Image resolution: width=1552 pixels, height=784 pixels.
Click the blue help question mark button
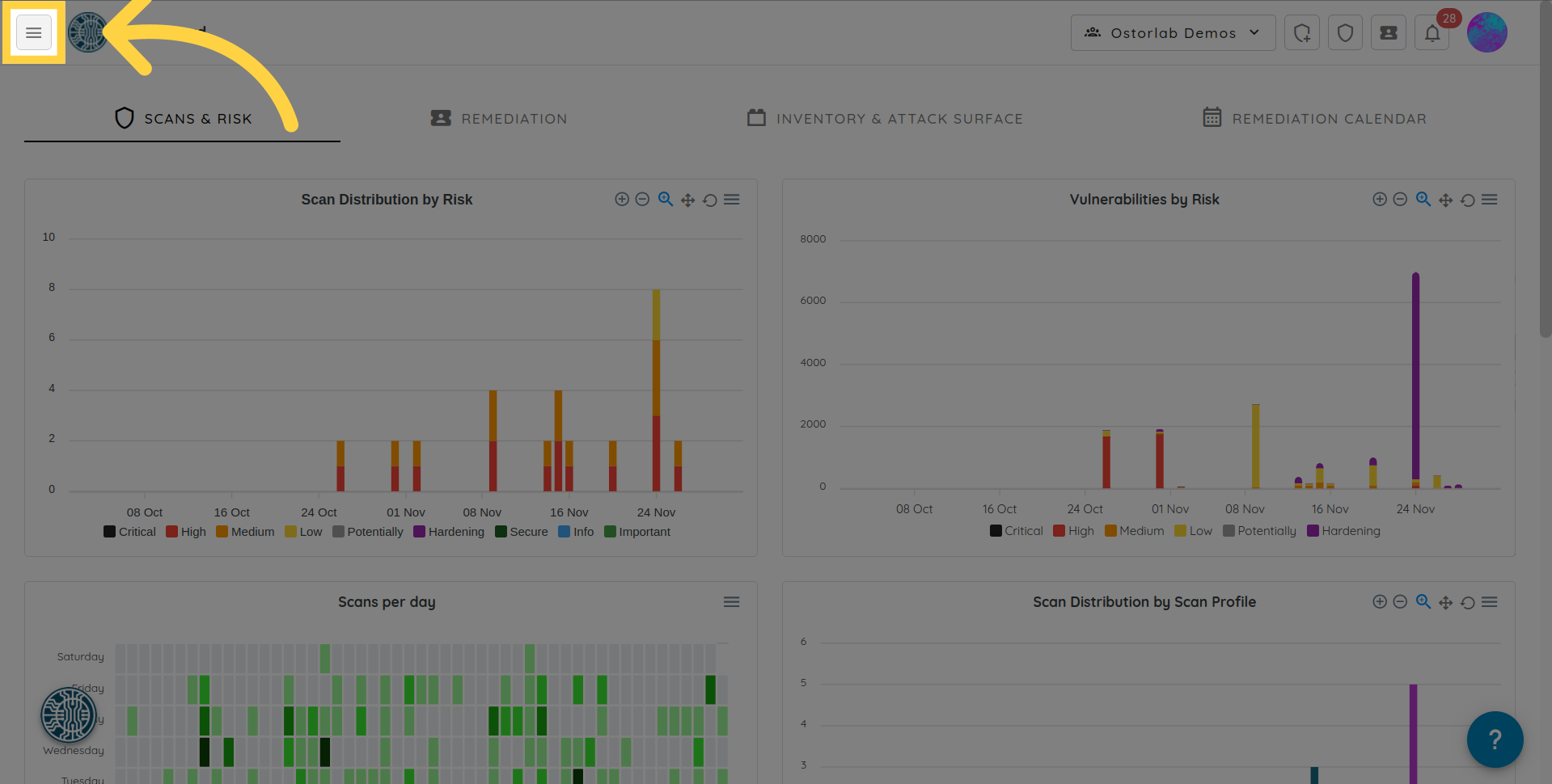[x=1495, y=739]
